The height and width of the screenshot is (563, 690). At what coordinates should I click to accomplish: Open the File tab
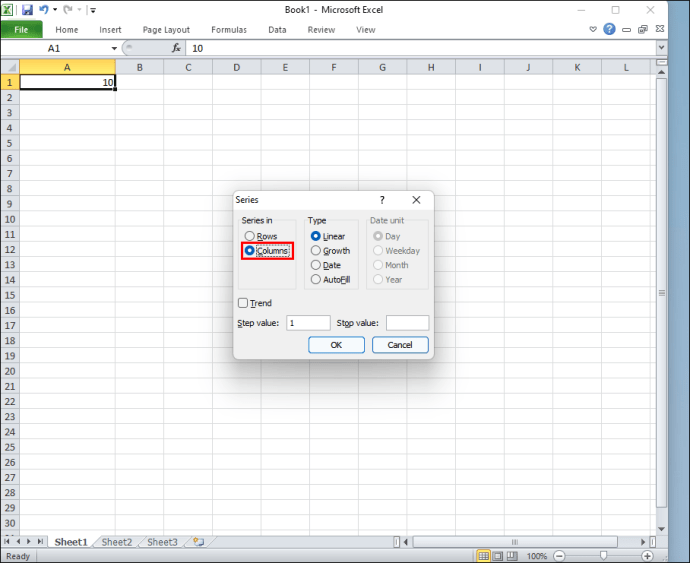coord(22,29)
